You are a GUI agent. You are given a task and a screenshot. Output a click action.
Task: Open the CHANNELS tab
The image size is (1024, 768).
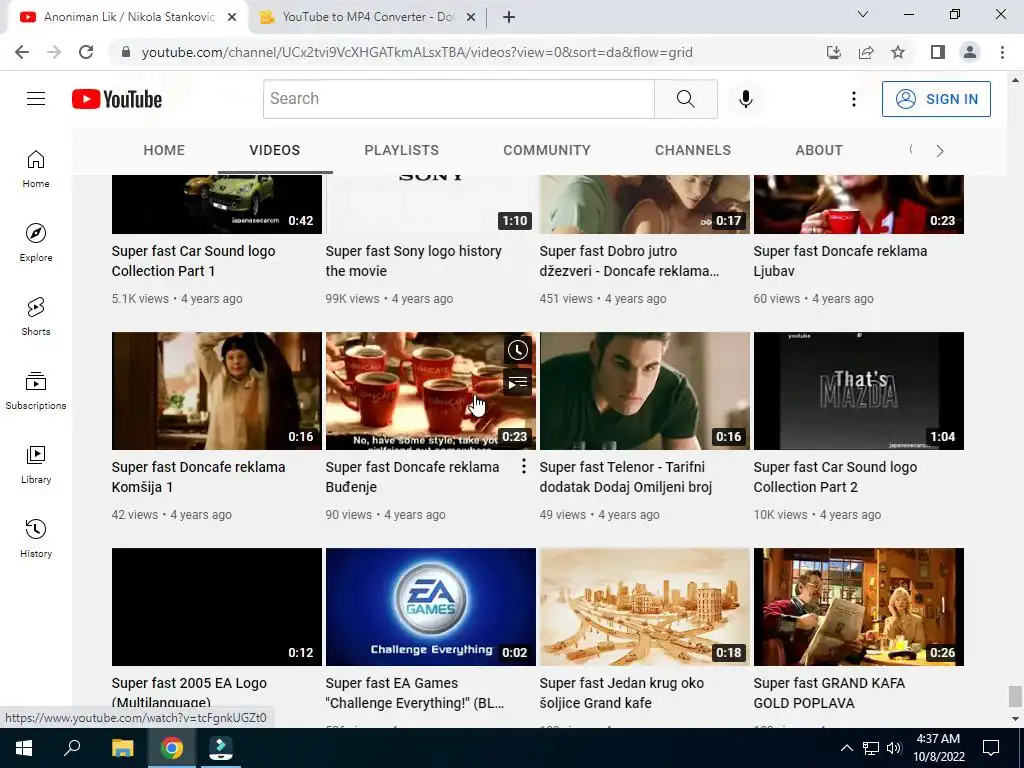point(693,150)
